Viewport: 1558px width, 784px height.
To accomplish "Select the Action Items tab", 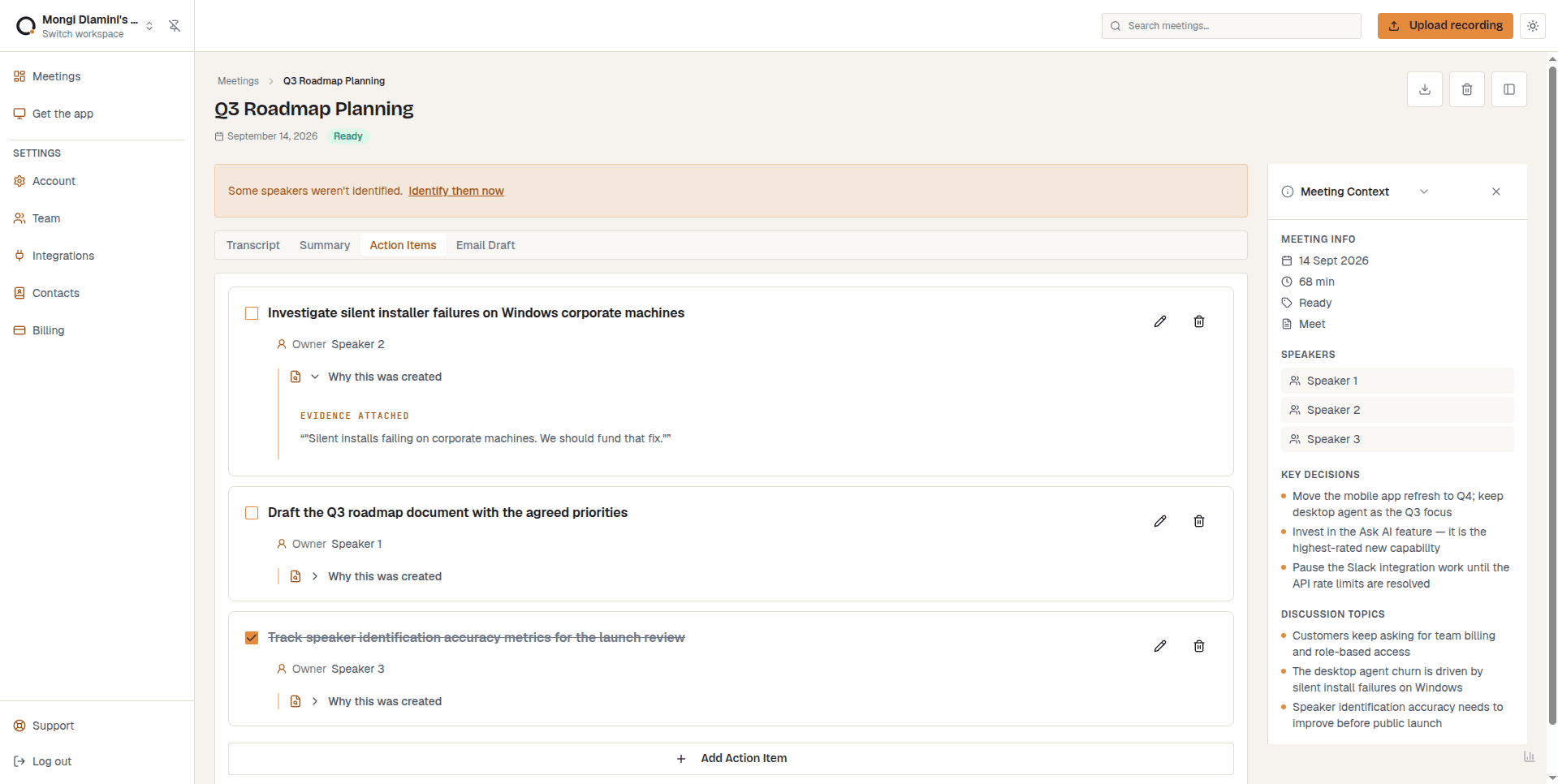I will (x=403, y=245).
